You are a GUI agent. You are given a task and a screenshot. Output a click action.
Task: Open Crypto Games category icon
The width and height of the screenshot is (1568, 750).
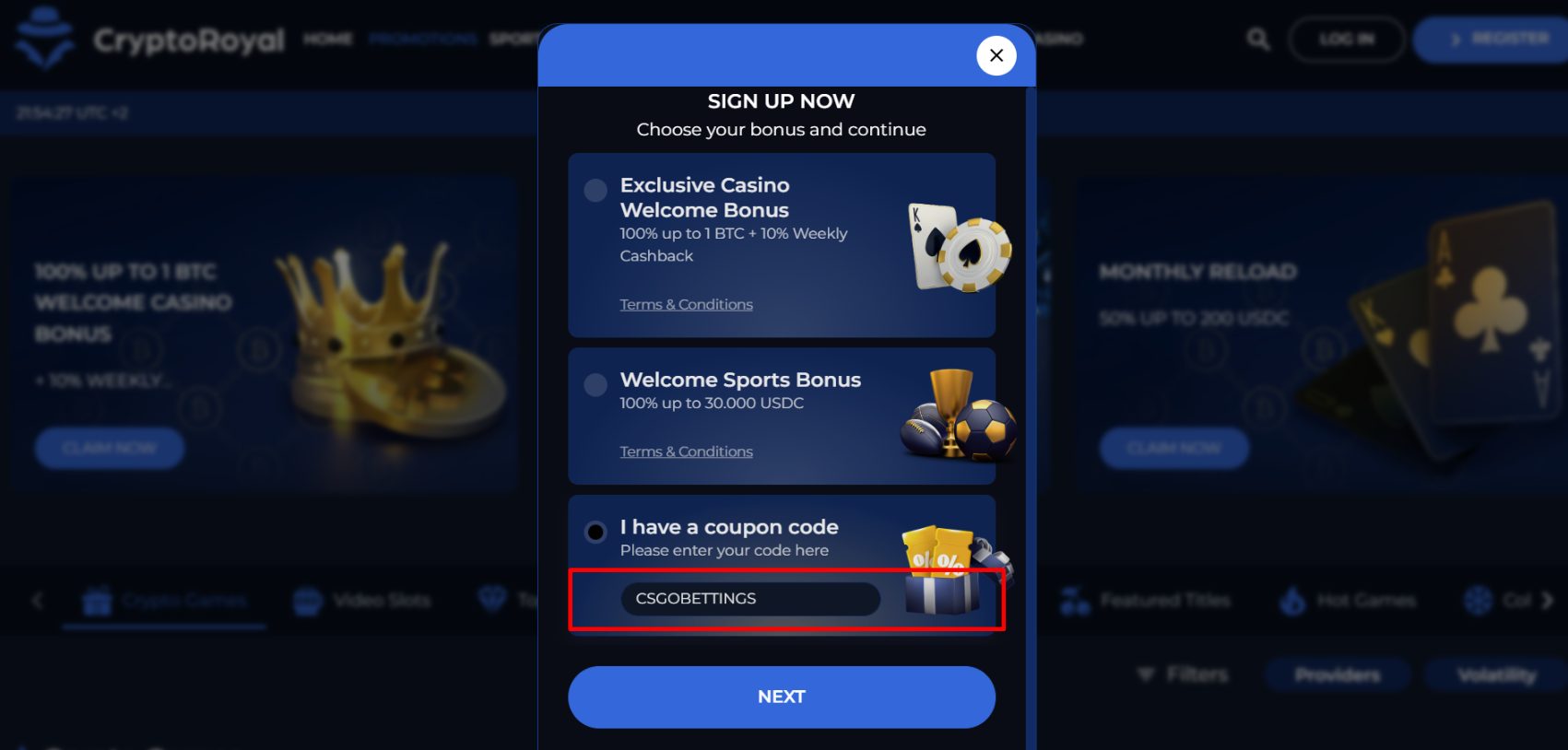97,601
